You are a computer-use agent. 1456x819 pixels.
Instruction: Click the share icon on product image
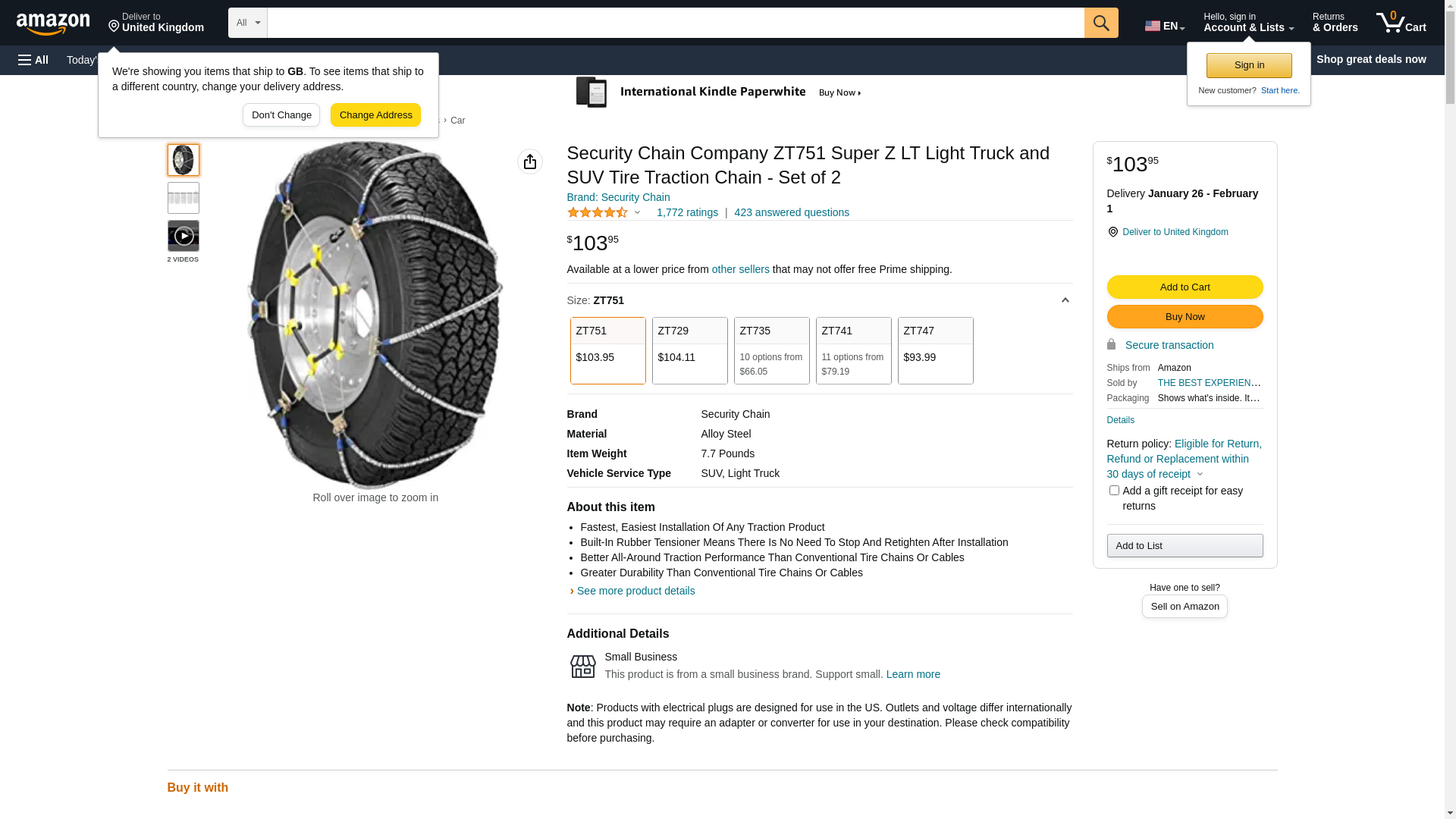(x=529, y=162)
